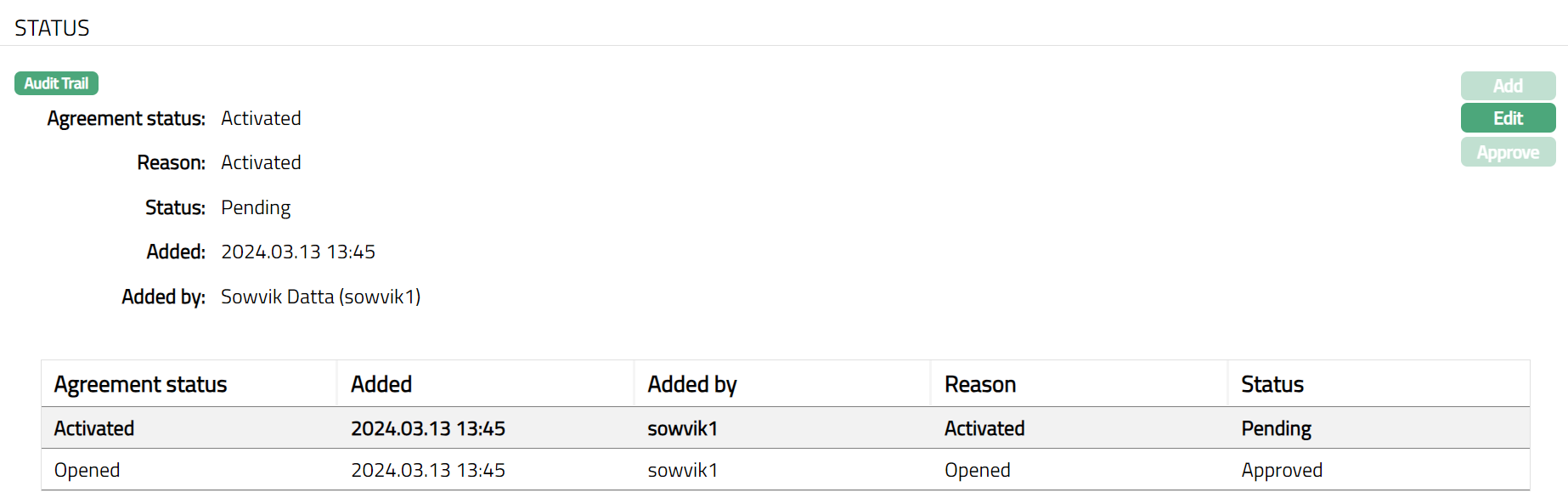Screen dimensions: 1568x498
Task: Sort by Agreement status column header
Action: click(x=140, y=384)
